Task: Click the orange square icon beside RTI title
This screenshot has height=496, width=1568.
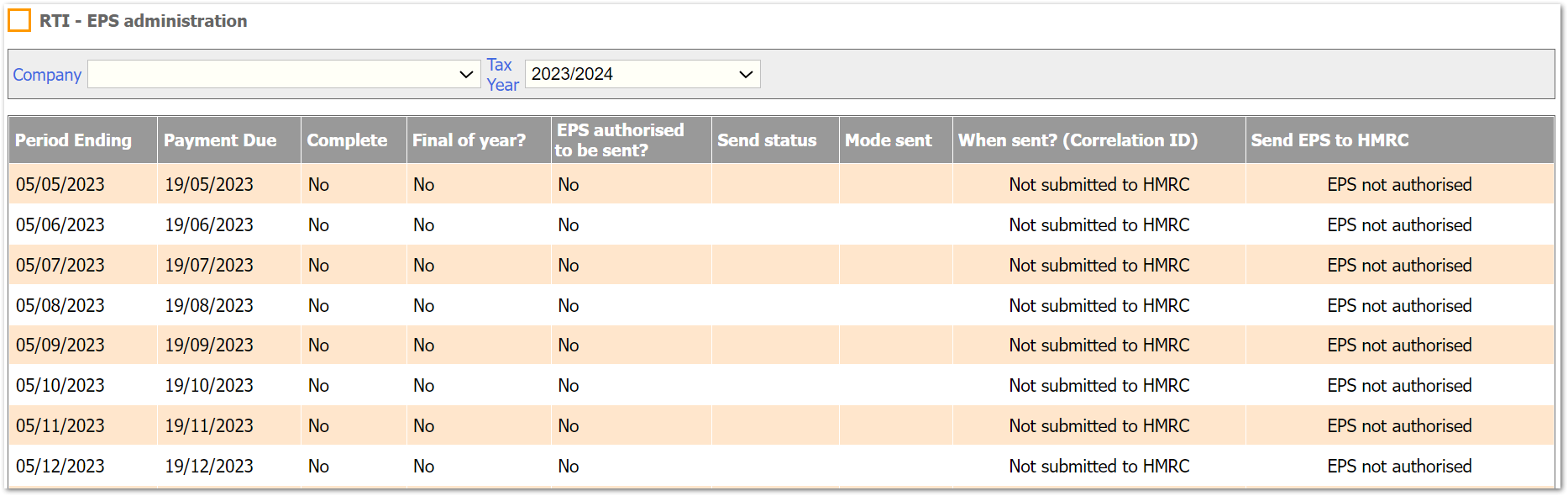Action: click(x=19, y=20)
